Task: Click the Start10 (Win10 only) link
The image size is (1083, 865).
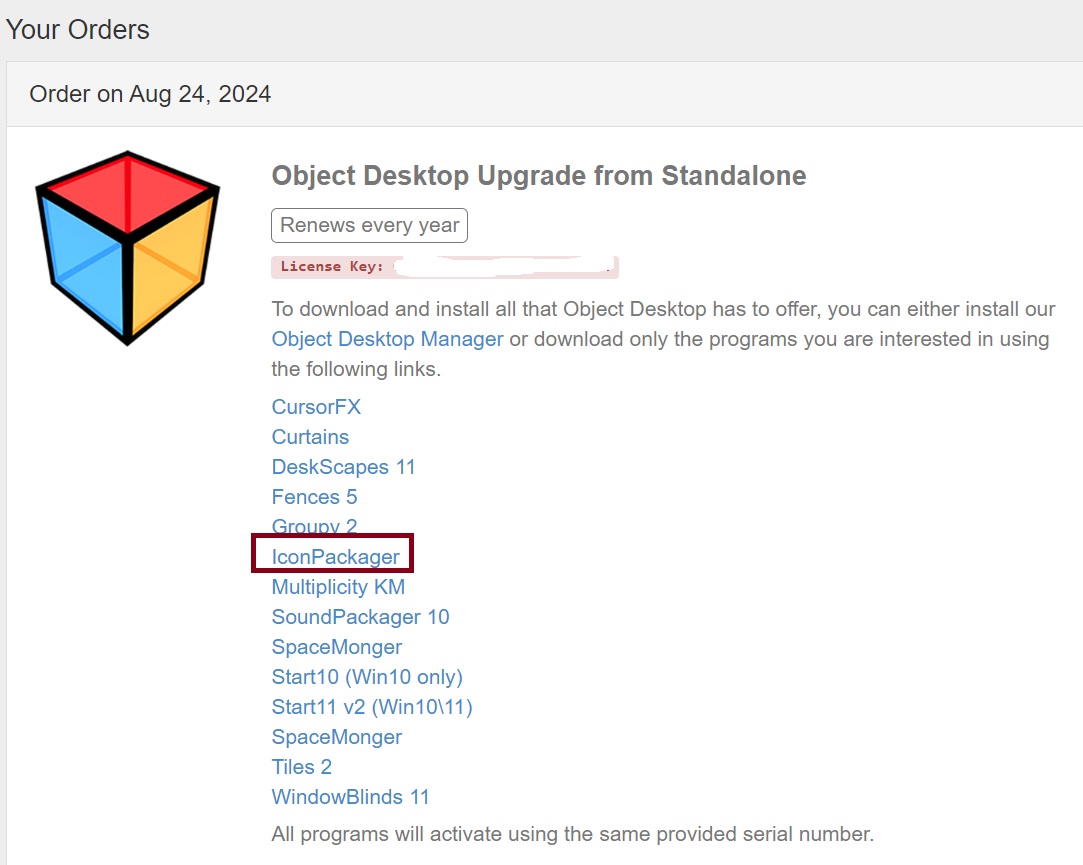Action: [367, 677]
